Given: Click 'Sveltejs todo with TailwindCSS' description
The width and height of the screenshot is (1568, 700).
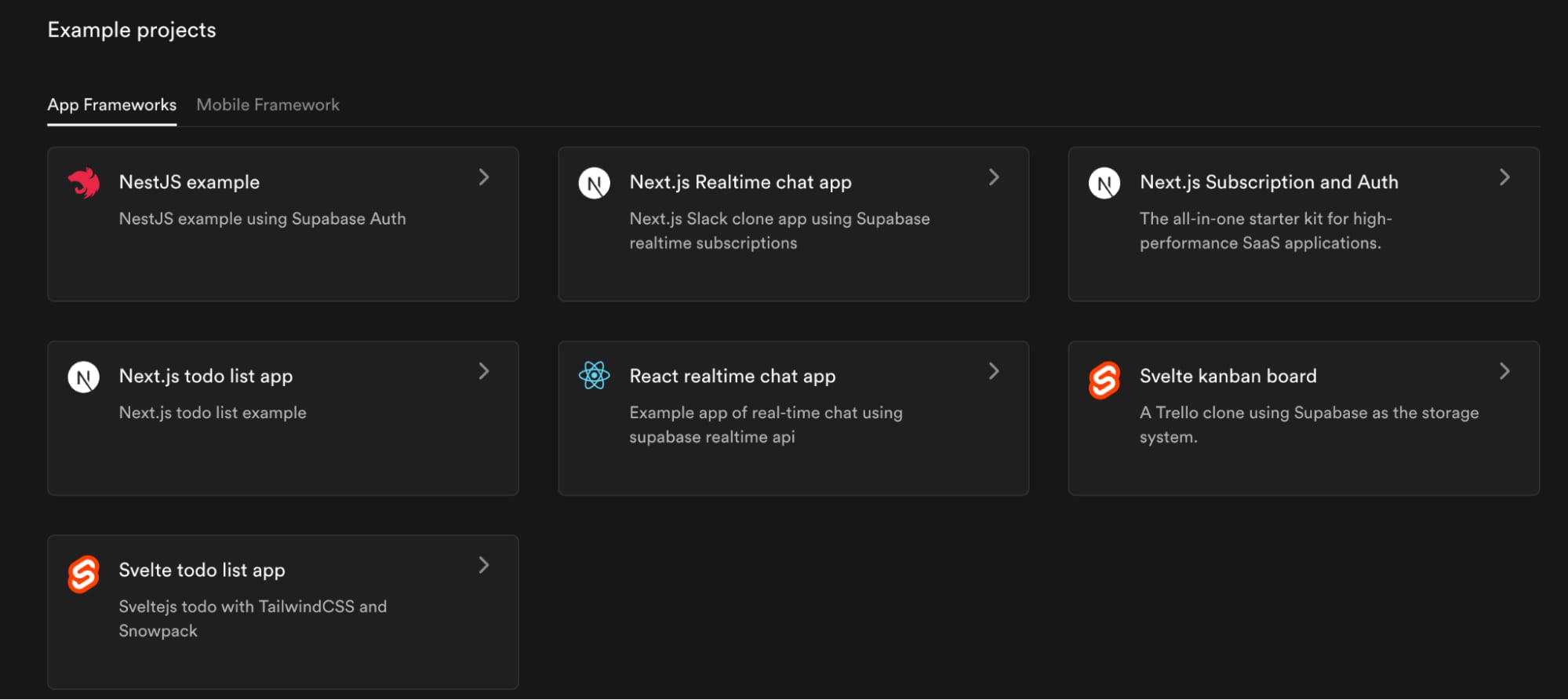Looking at the screenshot, I should click(x=253, y=618).
